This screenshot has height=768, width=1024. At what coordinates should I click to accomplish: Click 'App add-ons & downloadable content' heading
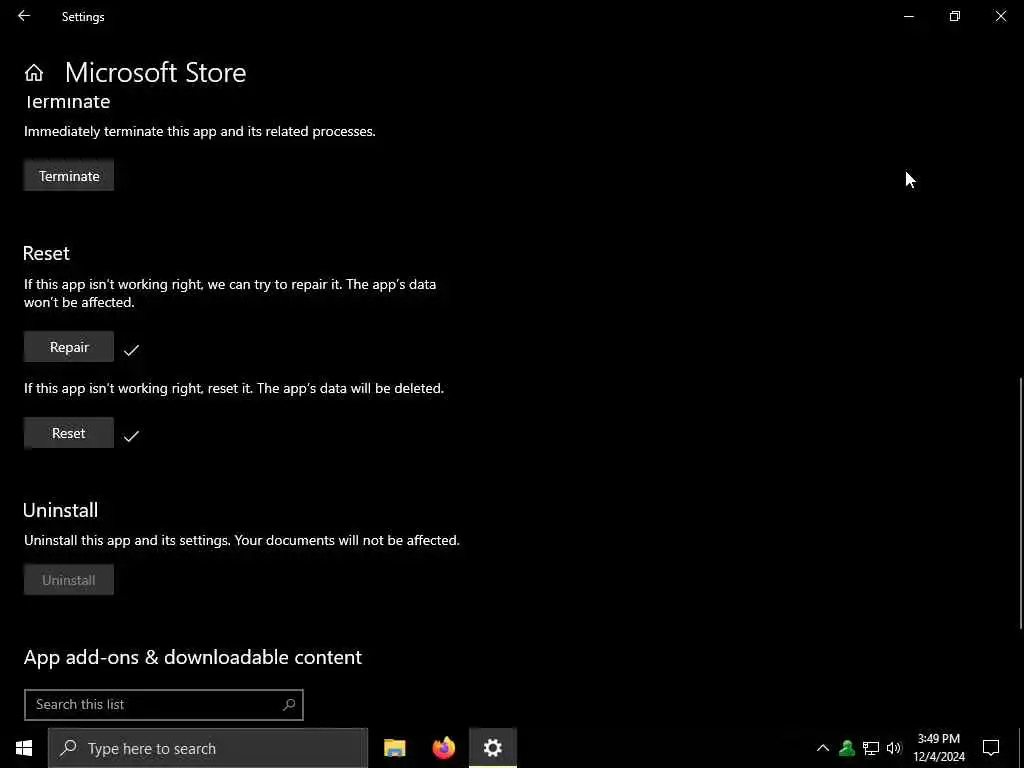[x=193, y=657]
